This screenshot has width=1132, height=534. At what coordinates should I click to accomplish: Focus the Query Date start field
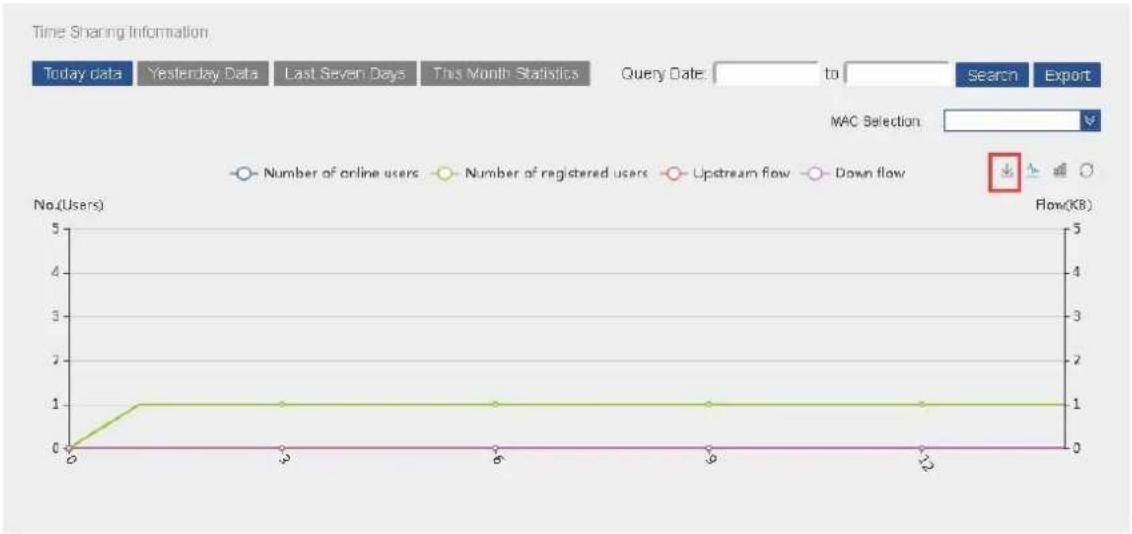(767, 74)
